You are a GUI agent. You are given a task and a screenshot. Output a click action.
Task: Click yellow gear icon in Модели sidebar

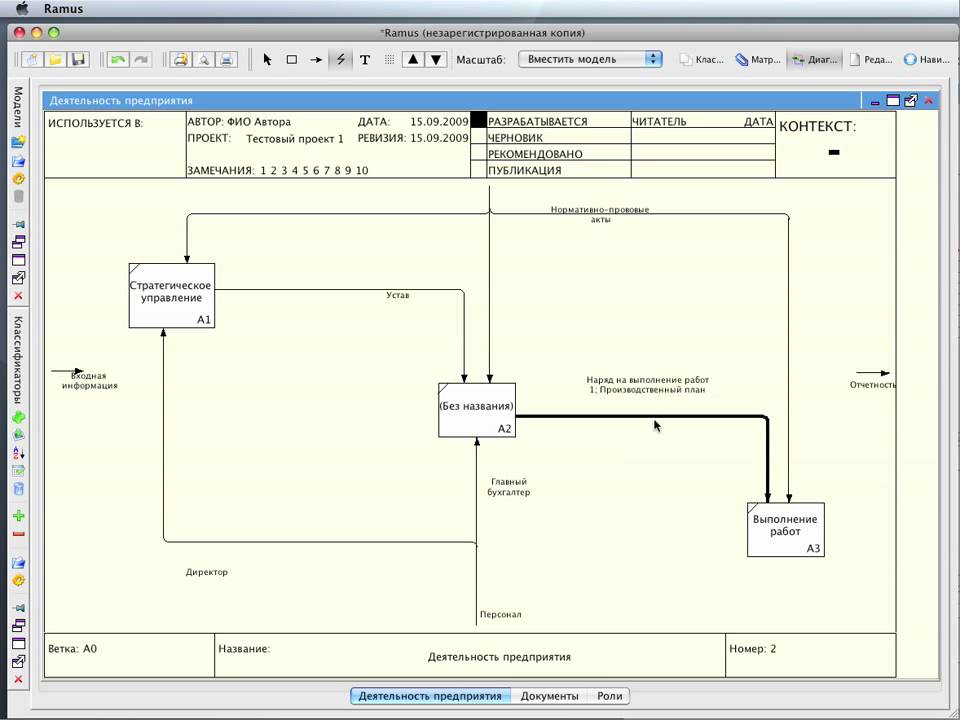tap(18, 179)
